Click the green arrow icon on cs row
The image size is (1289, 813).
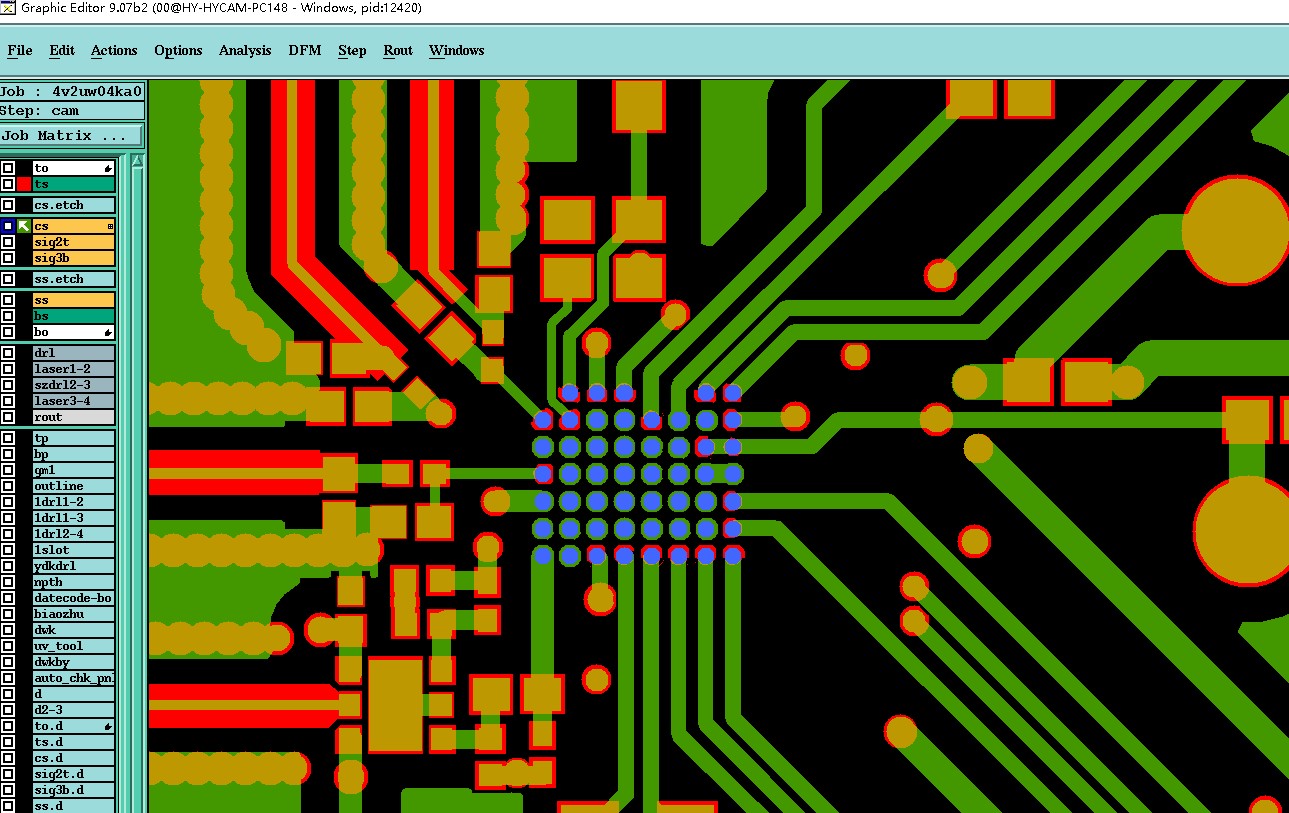(24, 226)
